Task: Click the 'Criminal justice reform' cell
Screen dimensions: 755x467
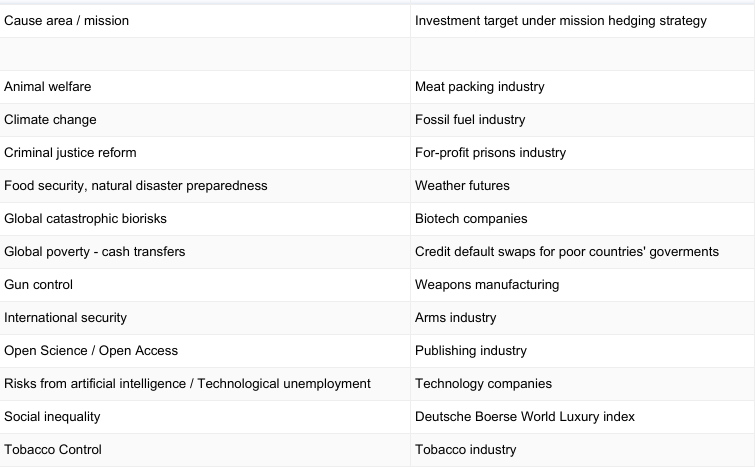Action: [x=70, y=153]
